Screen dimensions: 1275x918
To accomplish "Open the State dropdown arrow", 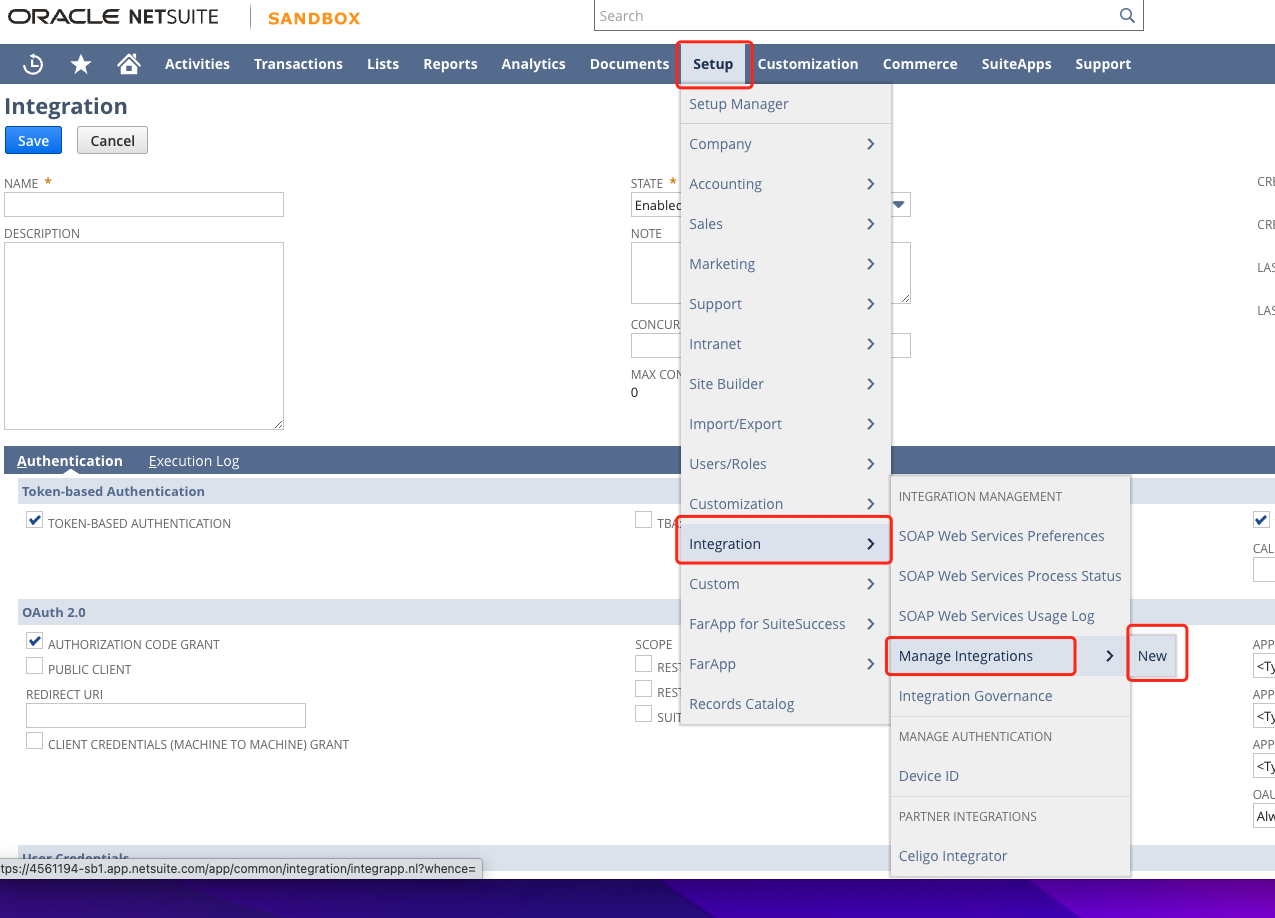I will pos(899,205).
